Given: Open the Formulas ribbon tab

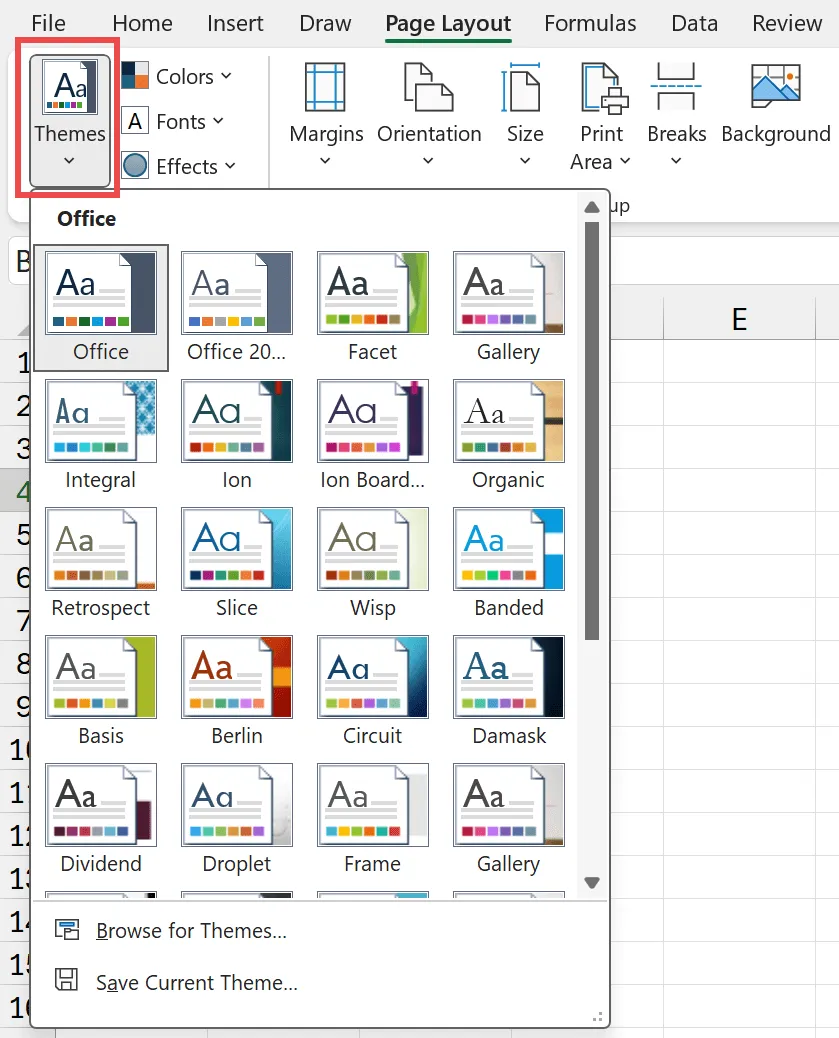Looking at the screenshot, I should point(590,24).
